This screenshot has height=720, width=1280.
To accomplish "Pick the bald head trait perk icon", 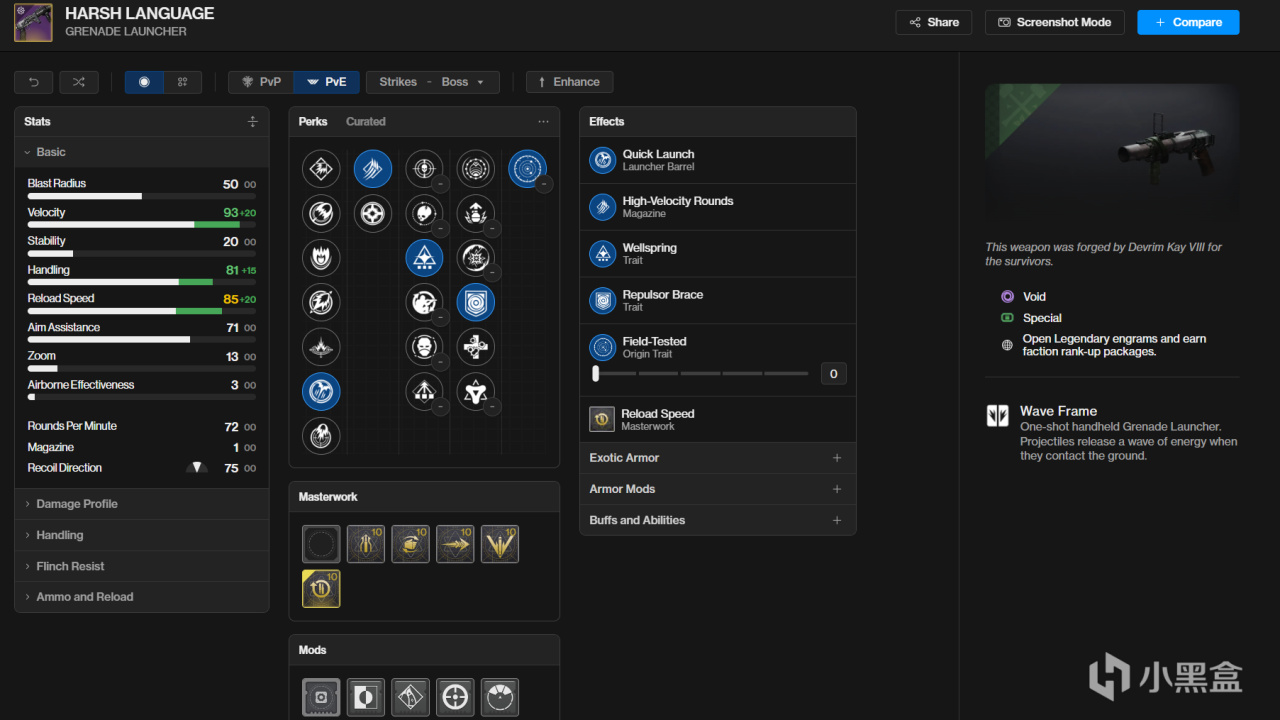I will (x=424, y=347).
